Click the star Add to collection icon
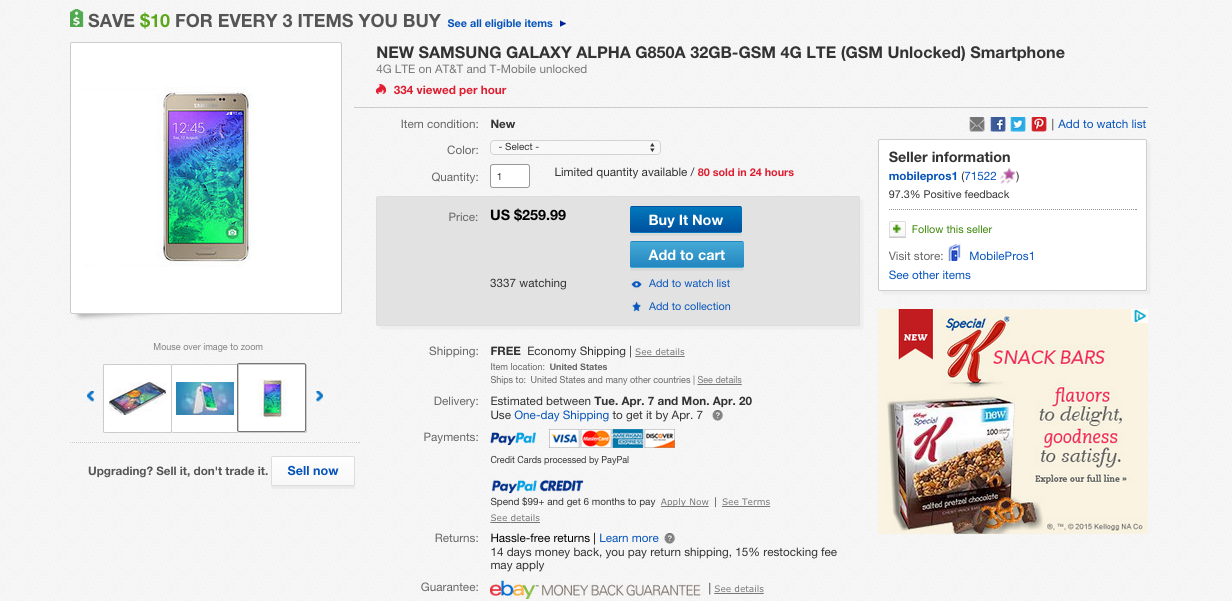 [x=637, y=307]
